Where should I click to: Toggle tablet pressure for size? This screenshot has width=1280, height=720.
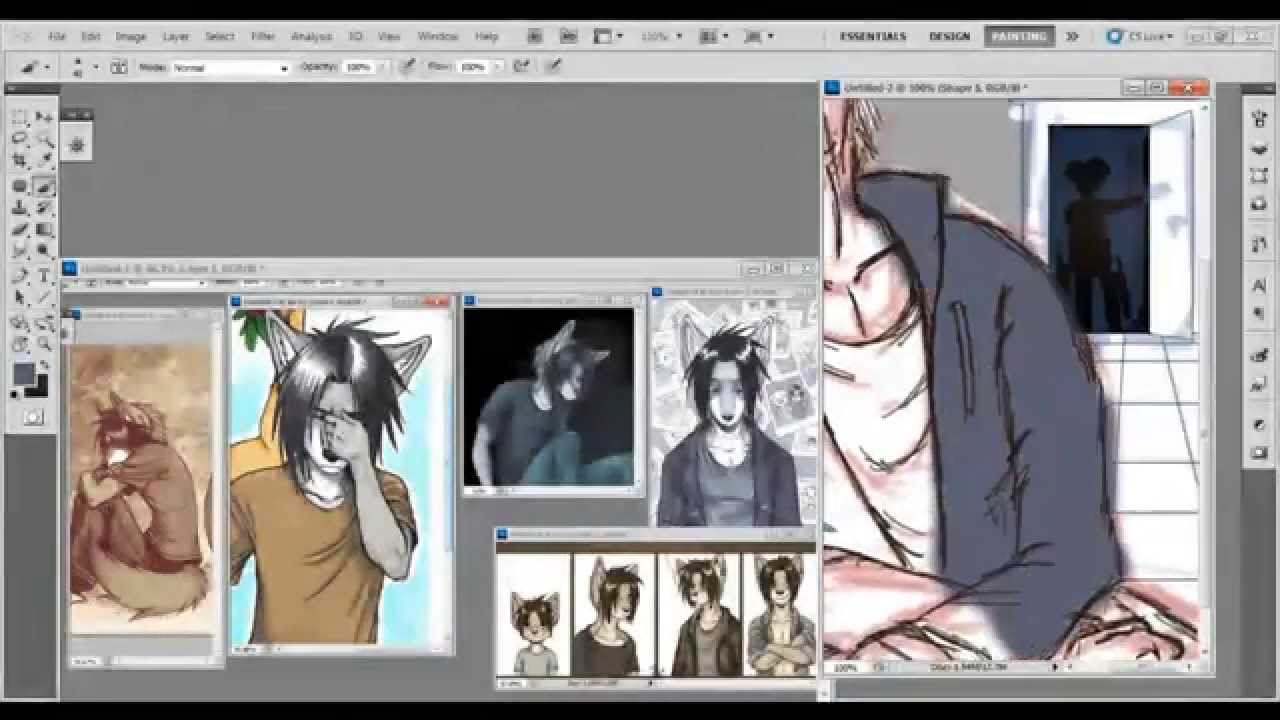[553, 67]
